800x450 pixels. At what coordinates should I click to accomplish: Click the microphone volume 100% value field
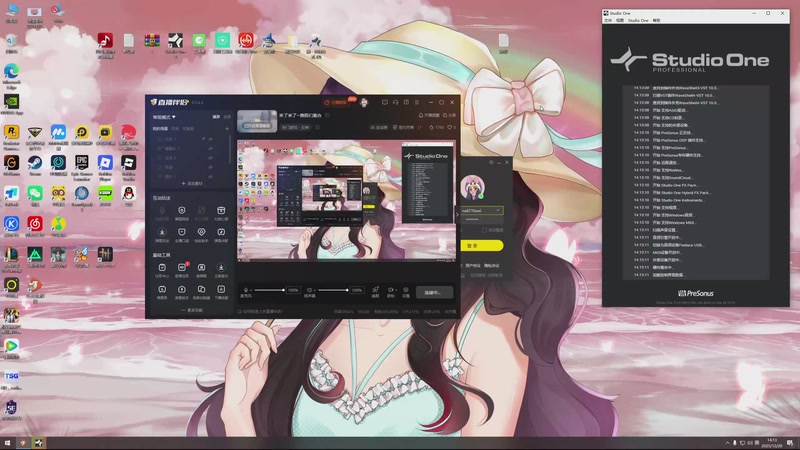click(293, 290)
